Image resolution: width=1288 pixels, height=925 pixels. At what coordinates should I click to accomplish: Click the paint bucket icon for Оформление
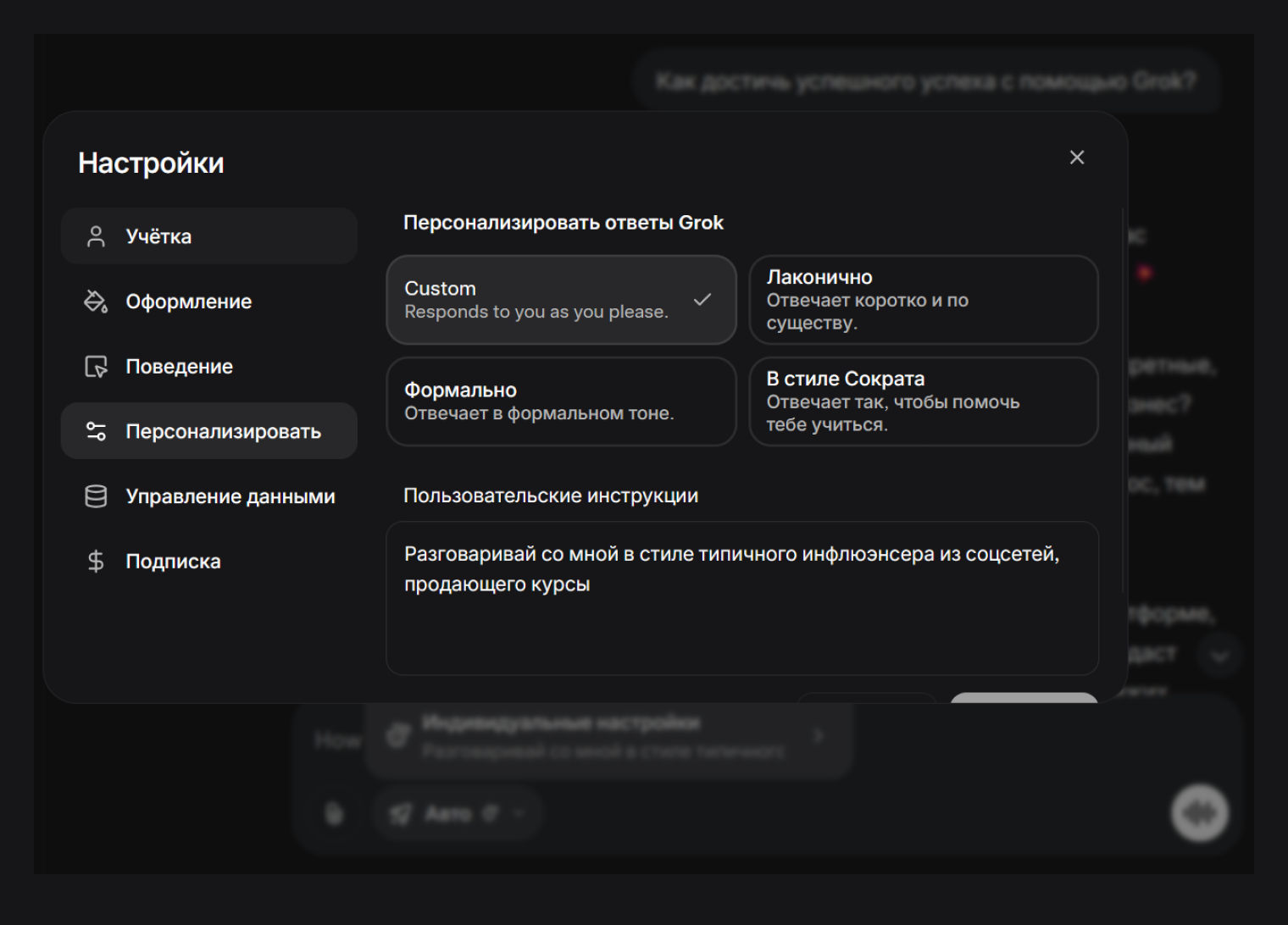click(x=96, y=302)
